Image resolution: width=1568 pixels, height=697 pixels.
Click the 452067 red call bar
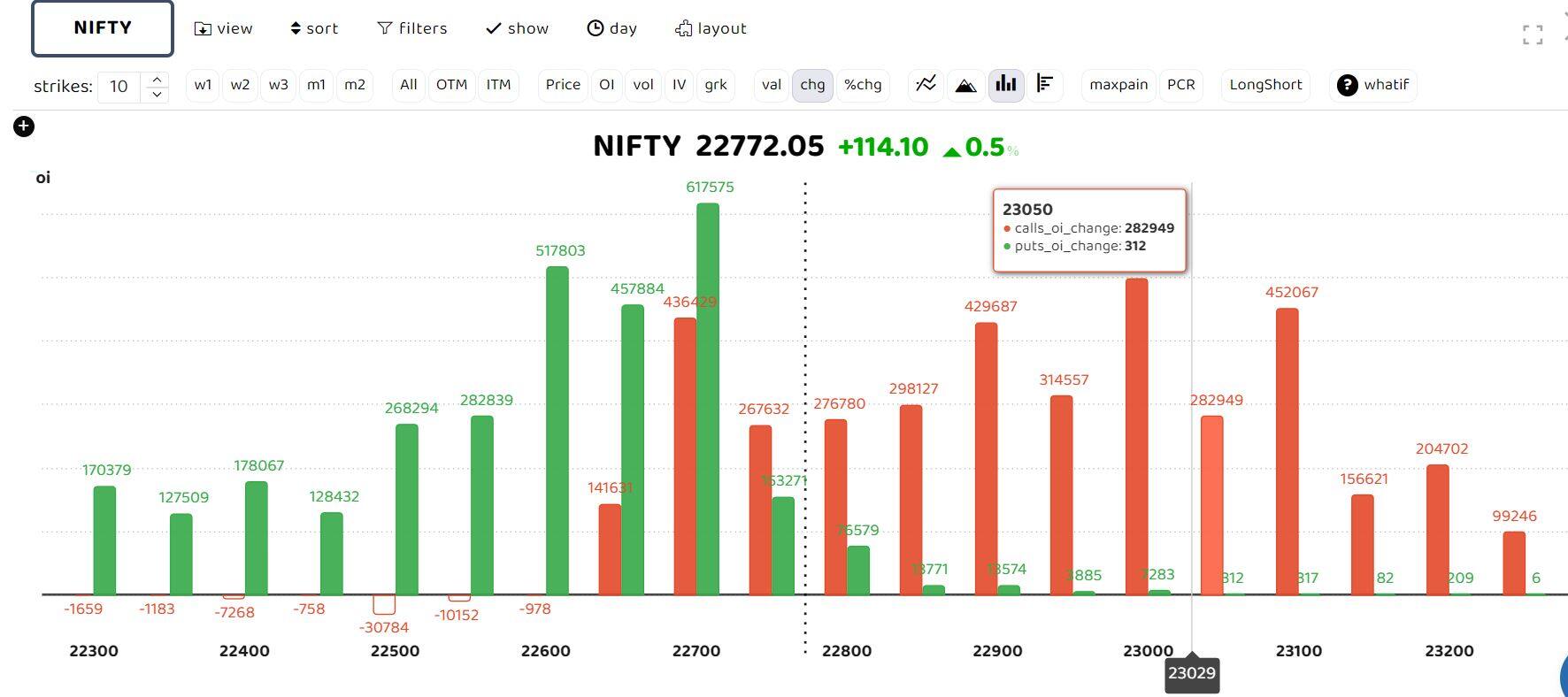[x=1287, y=451]
